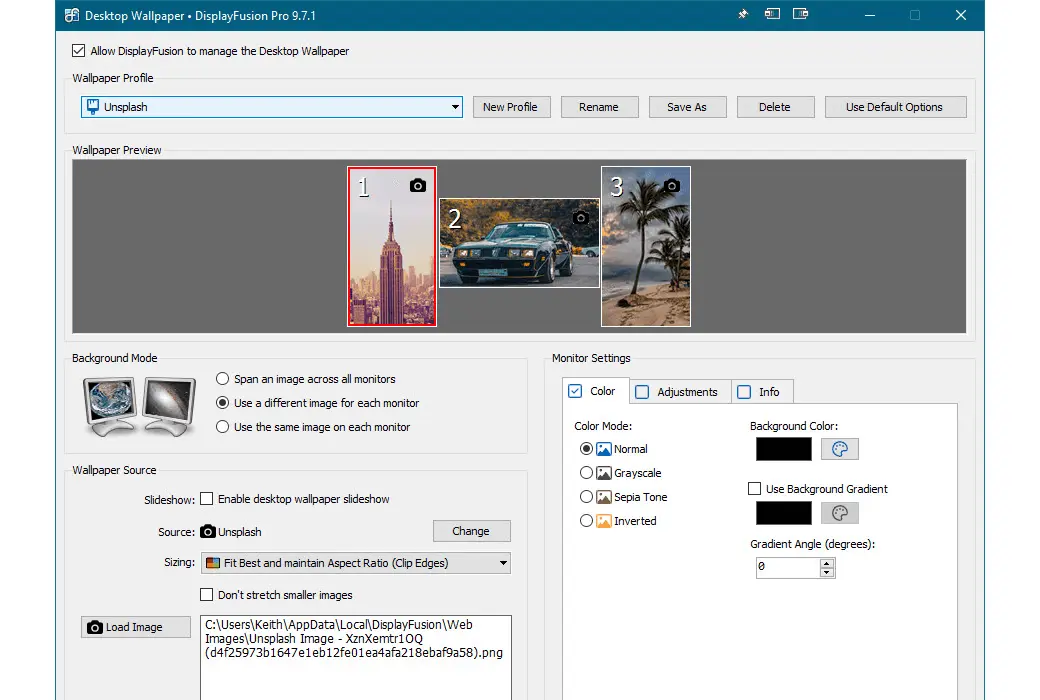Enable Use Background Gradient checkbox

tap(754, 488)
